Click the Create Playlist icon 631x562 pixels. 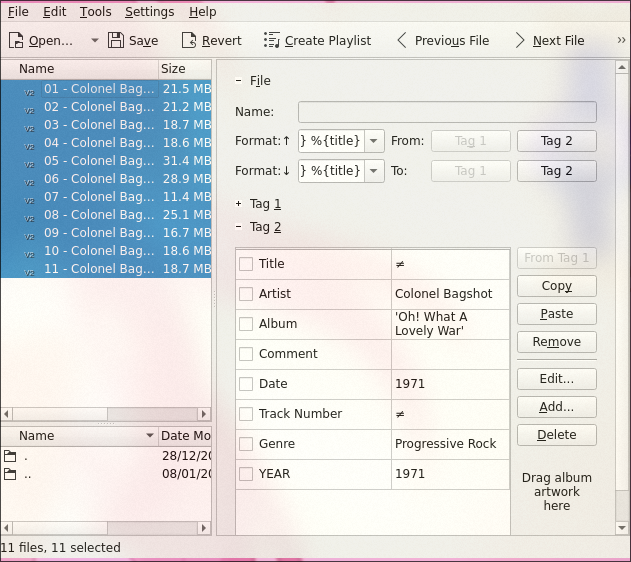click(x=272, y=41)
